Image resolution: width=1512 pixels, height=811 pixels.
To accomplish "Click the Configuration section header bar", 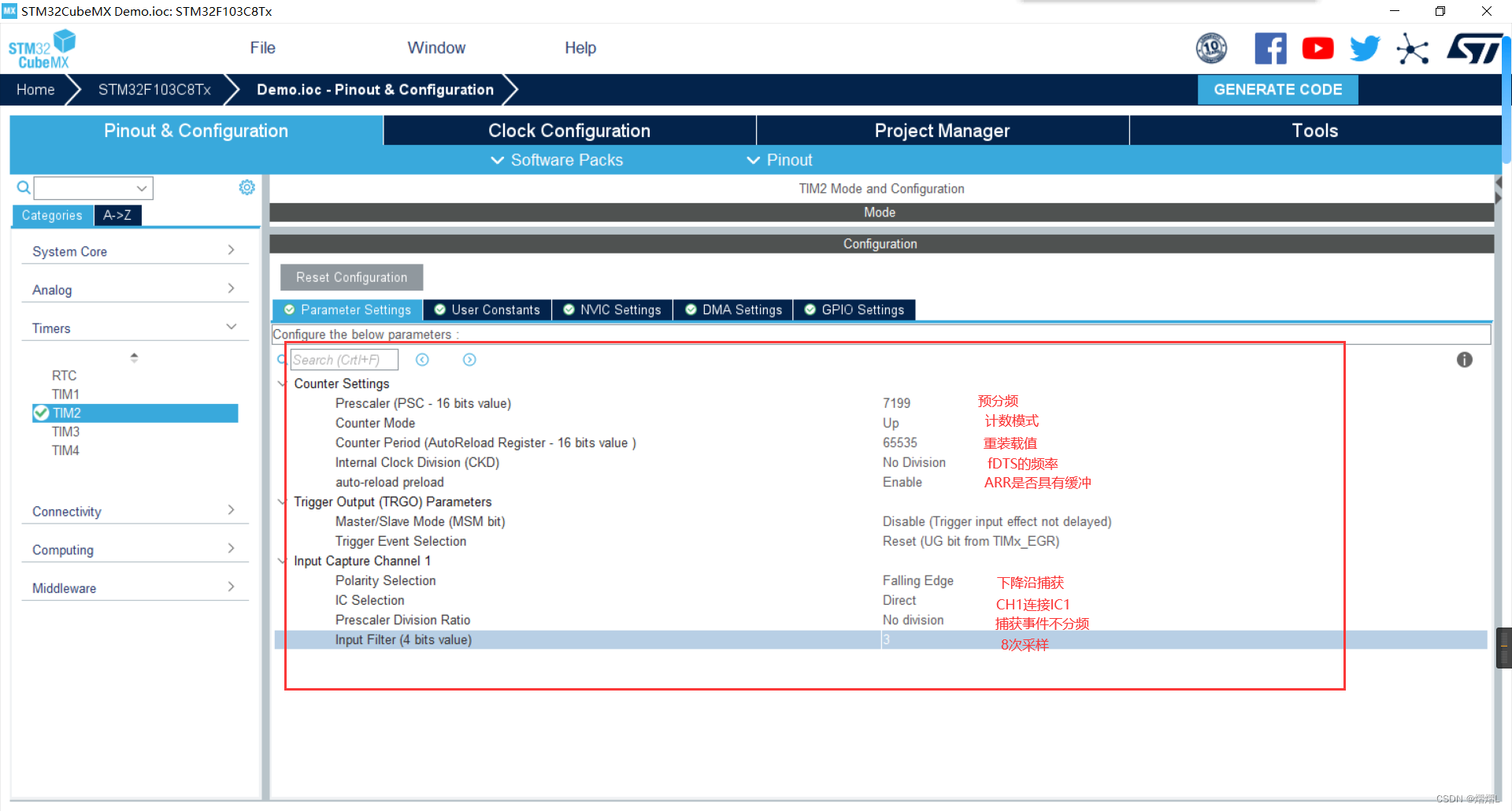I will coord(881,244).
